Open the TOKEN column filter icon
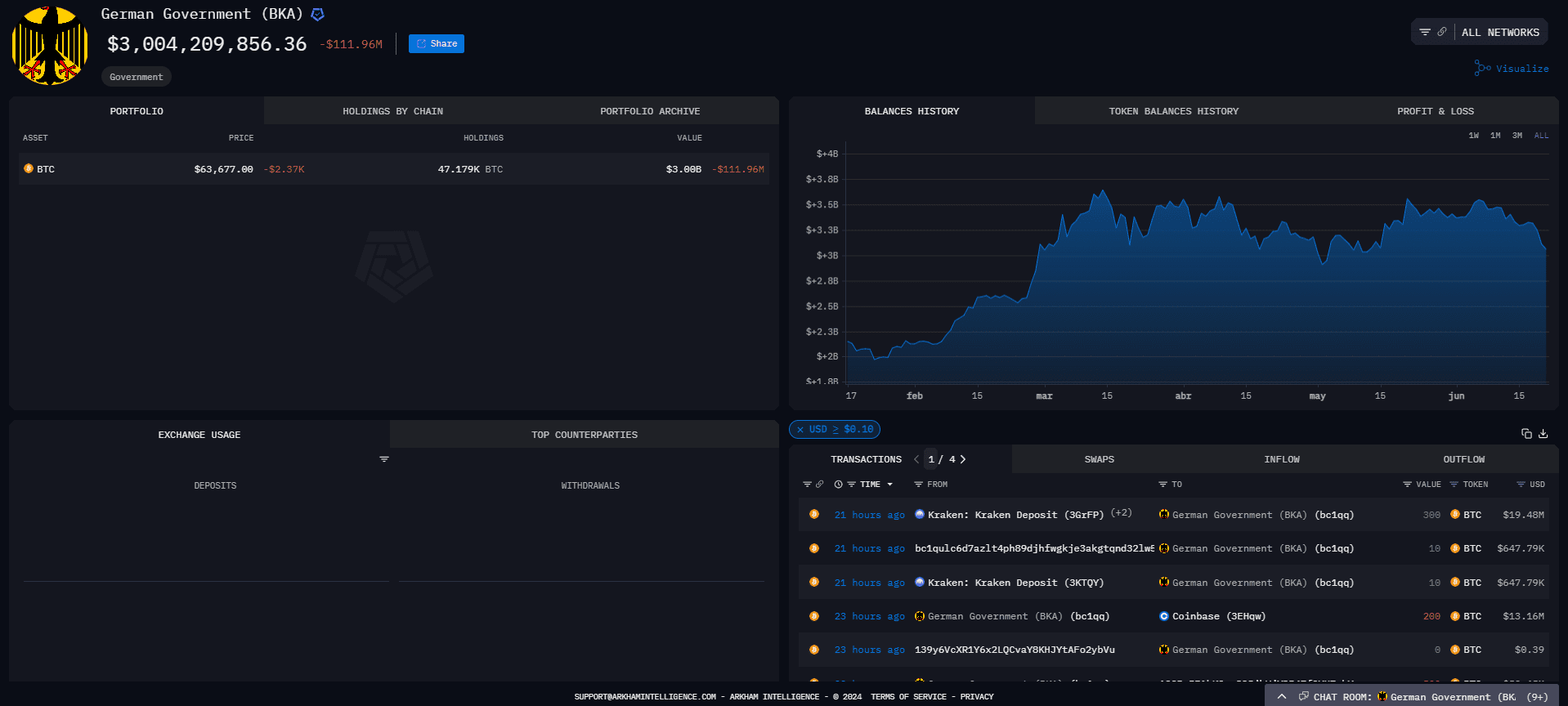1568x706 pixels. click(x=1454, y=484)
